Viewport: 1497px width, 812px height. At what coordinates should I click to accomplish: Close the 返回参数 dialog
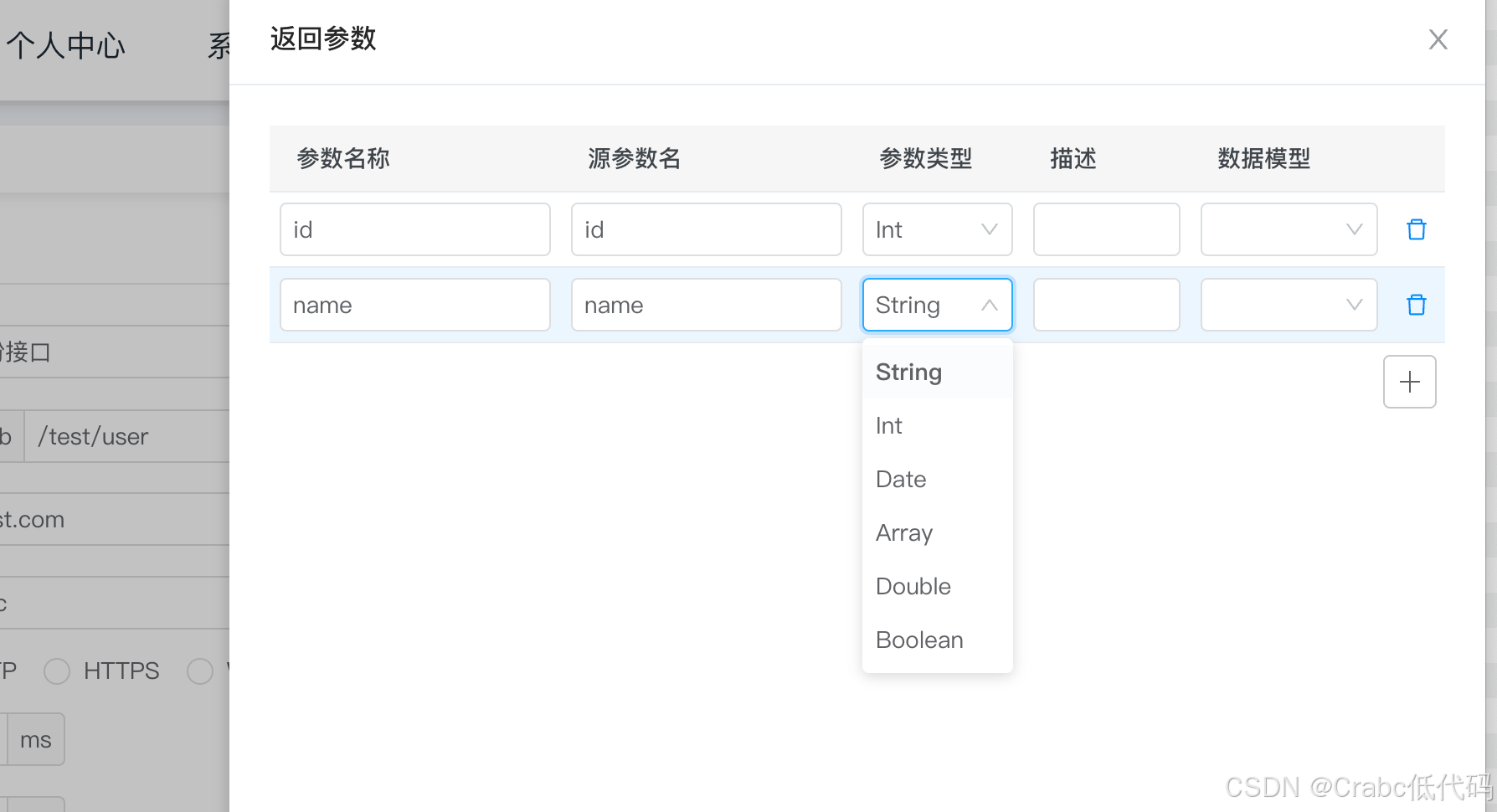pyautogui.click(x=1438, y=39)
